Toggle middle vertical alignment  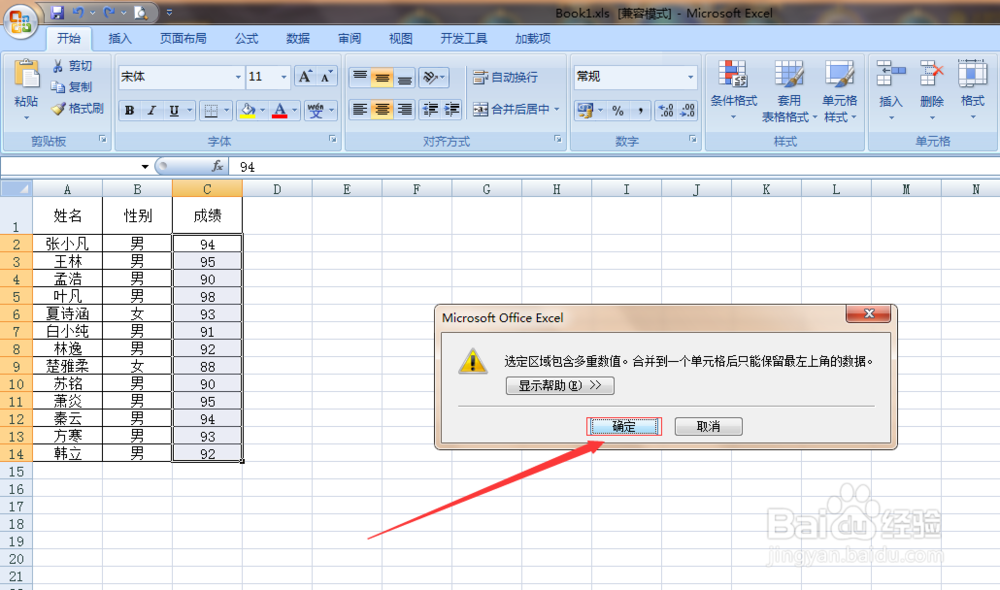pyautogui.click(x=382, y=78)
